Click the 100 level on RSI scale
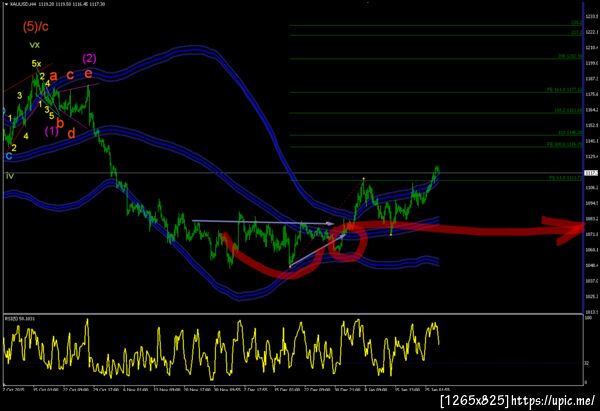Screen dimensions: 600x411 pyautogui.click(x=588, y=318)
